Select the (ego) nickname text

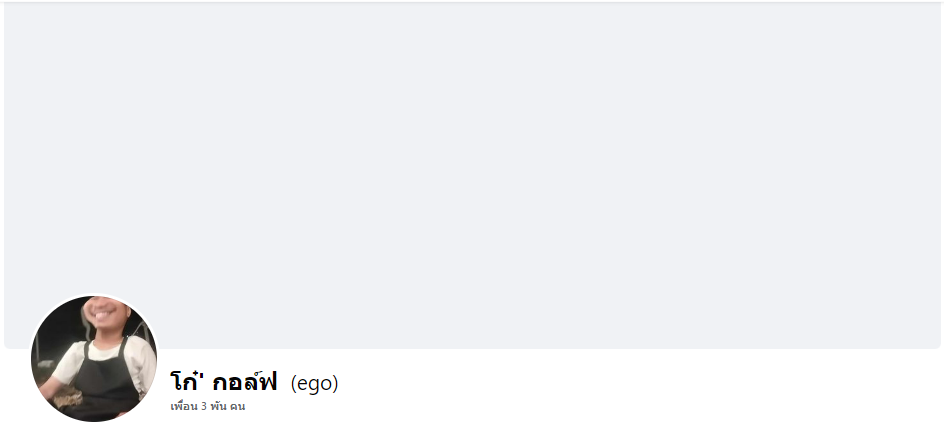(x=314, y=383)
